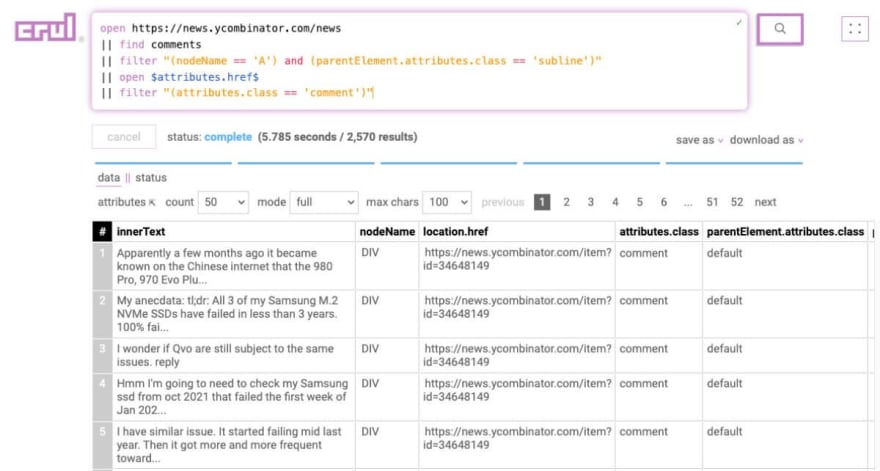Open the max chars dropdown showing 100

coord(447,202)
